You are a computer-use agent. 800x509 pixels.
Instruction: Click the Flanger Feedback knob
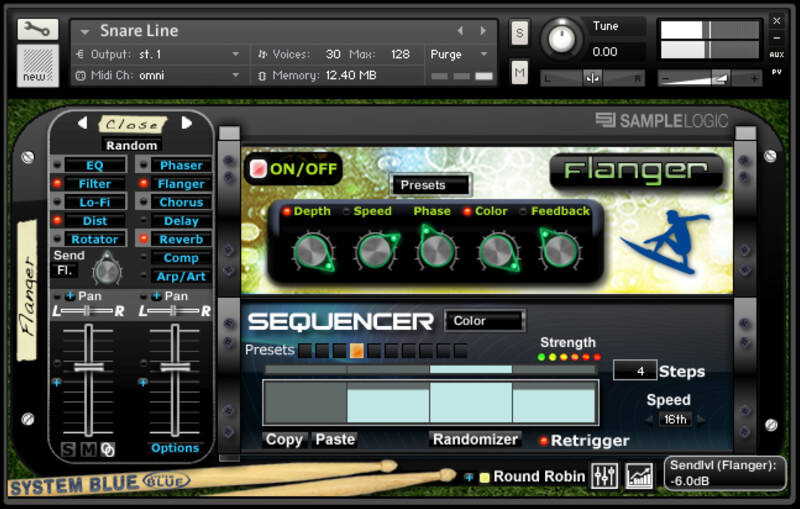pos(560,250)
